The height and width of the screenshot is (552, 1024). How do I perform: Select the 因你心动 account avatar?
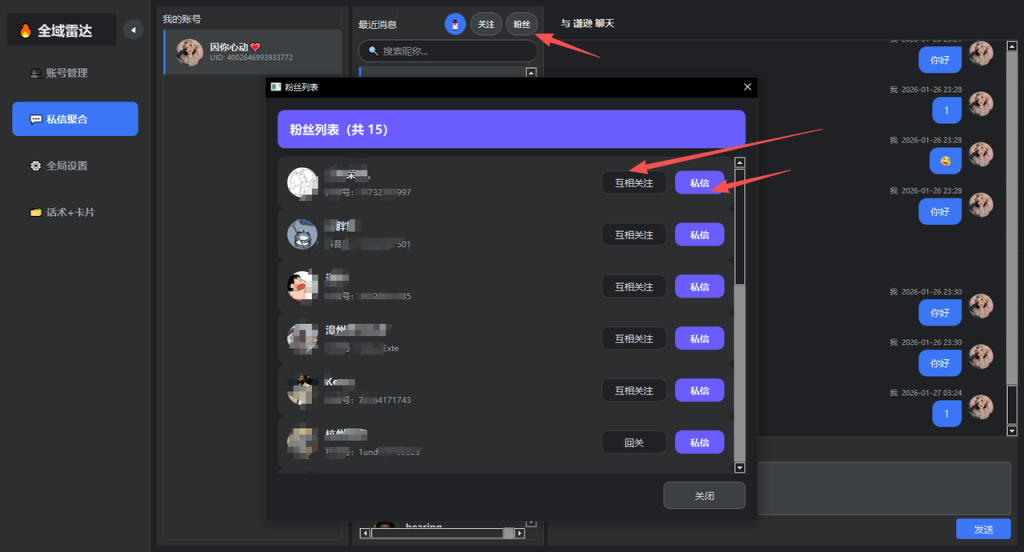coord(190,52)
